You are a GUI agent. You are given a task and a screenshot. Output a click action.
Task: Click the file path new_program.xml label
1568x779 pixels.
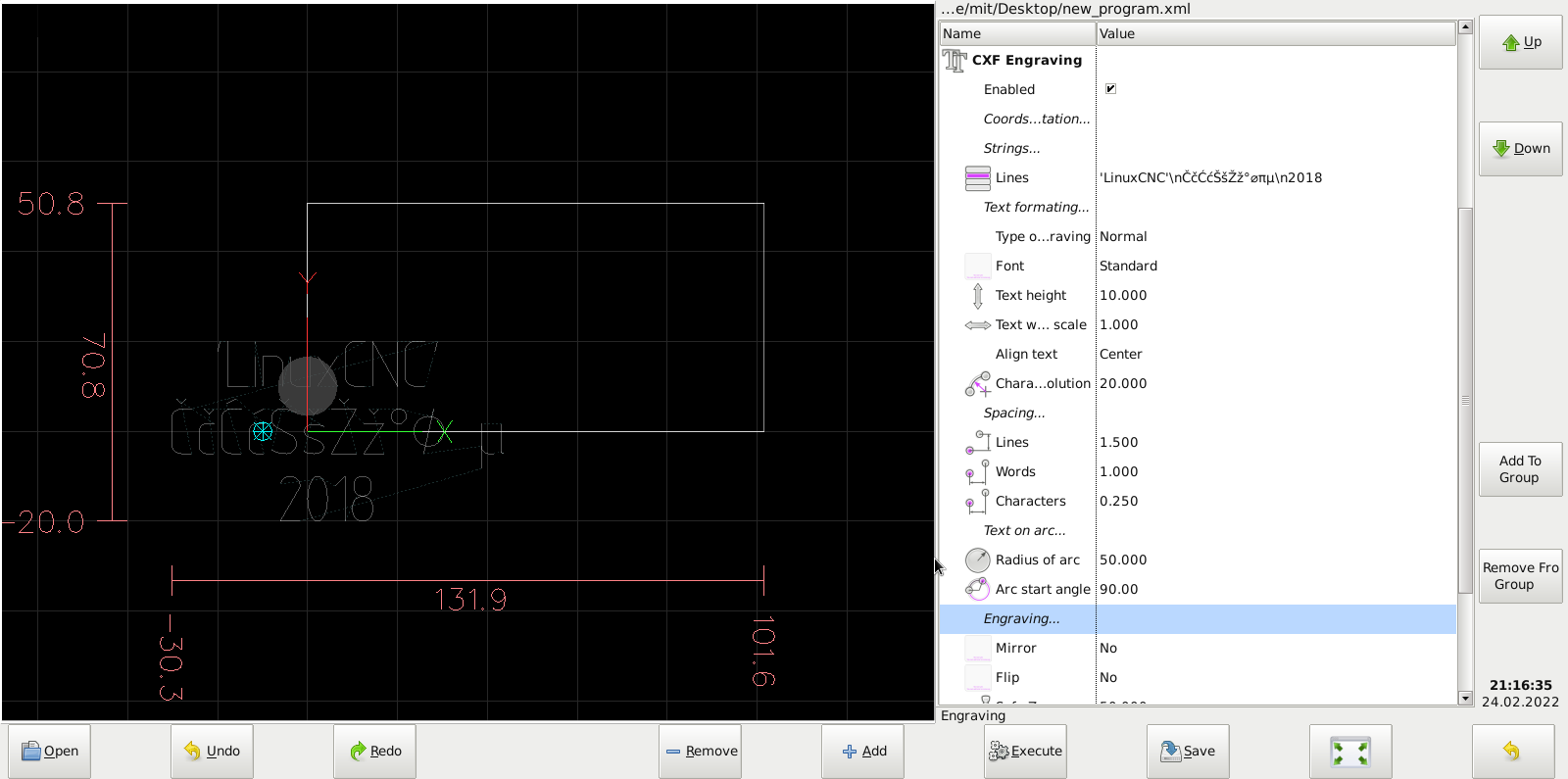tap(1066, 9)
